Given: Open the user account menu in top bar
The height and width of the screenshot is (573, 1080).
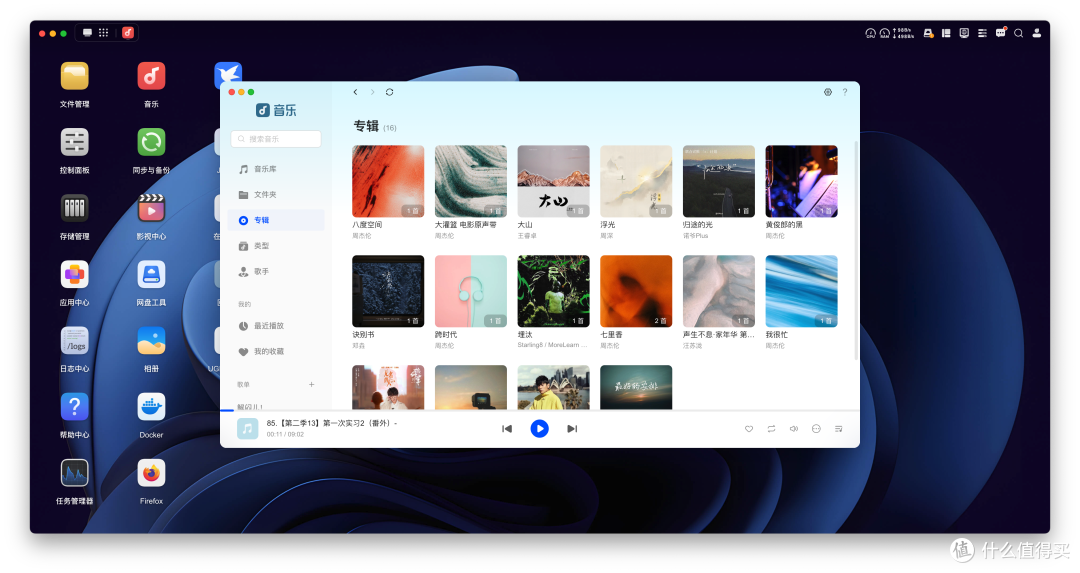Looking at the screenshot, I should [x=1036, y=32].
